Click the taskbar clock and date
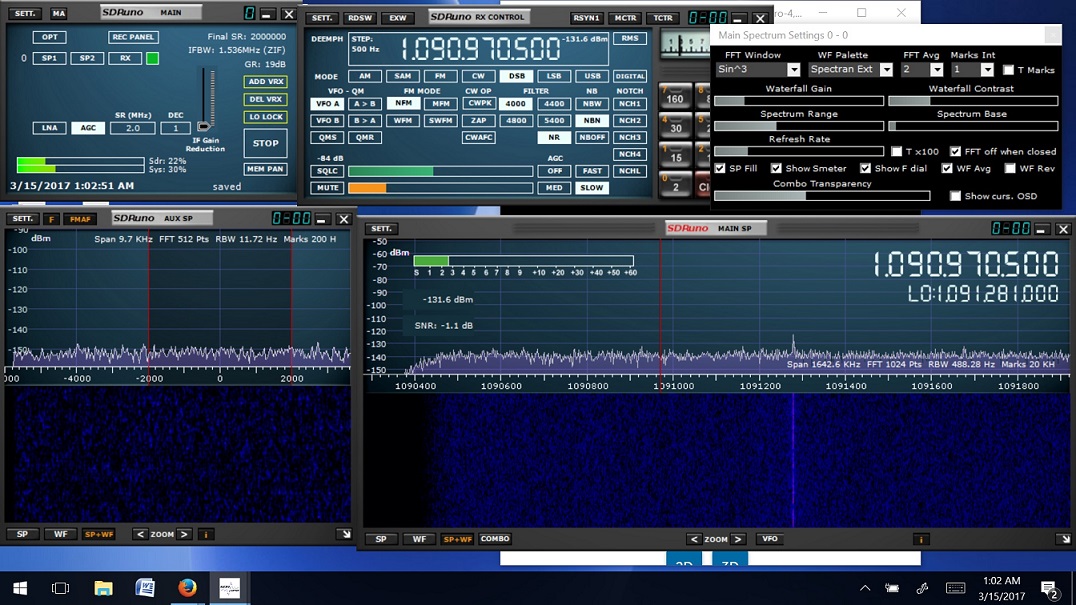This screenshot has height=605, width=1076. (x=1001, y=589)
